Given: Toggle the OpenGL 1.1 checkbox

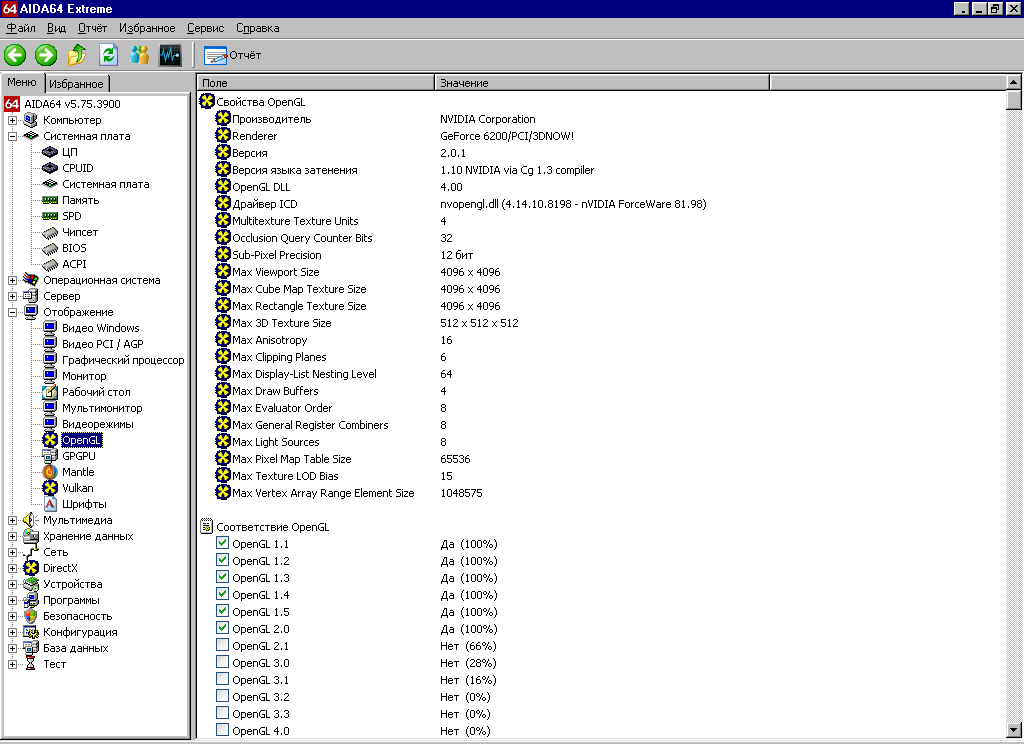Looking at the screenshot, I should point(222,543).
